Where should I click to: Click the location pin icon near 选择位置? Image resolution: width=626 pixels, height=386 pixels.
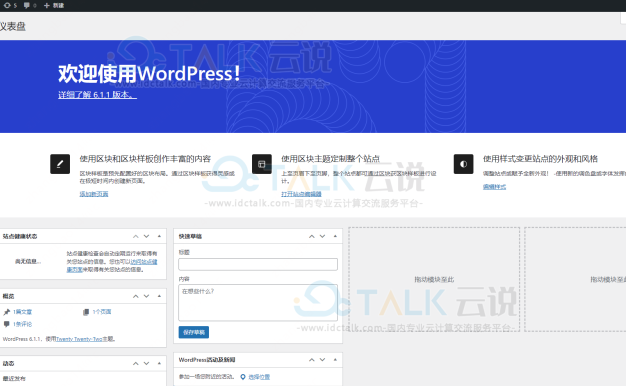pyautogui.click(x=243, y=377)
